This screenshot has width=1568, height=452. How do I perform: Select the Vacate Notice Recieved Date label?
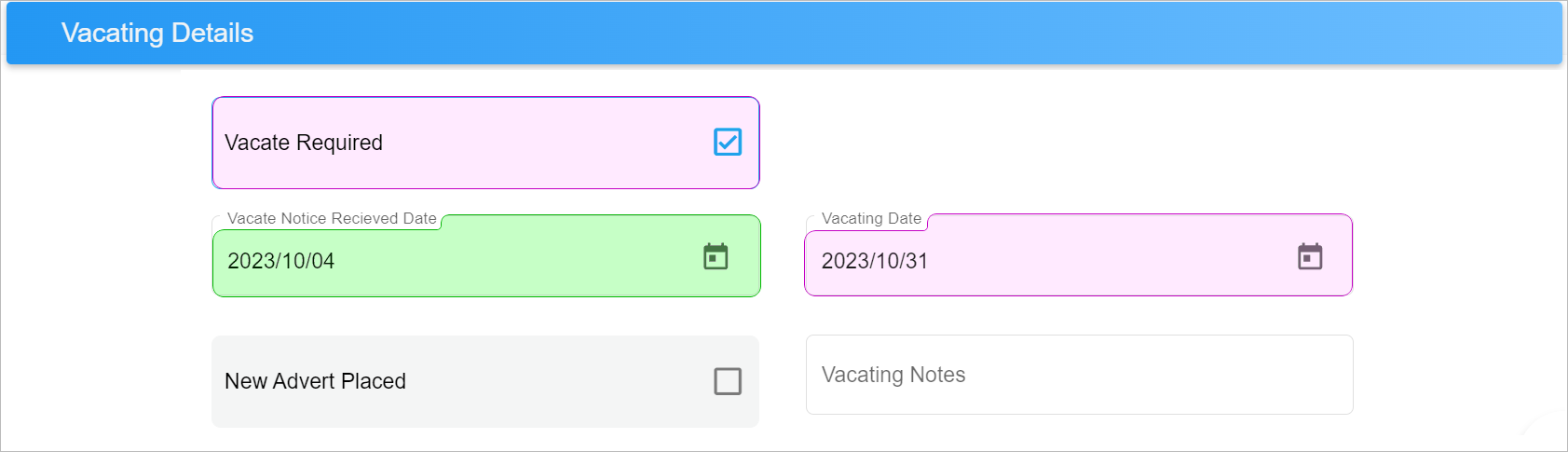click(x=332, y=218)
